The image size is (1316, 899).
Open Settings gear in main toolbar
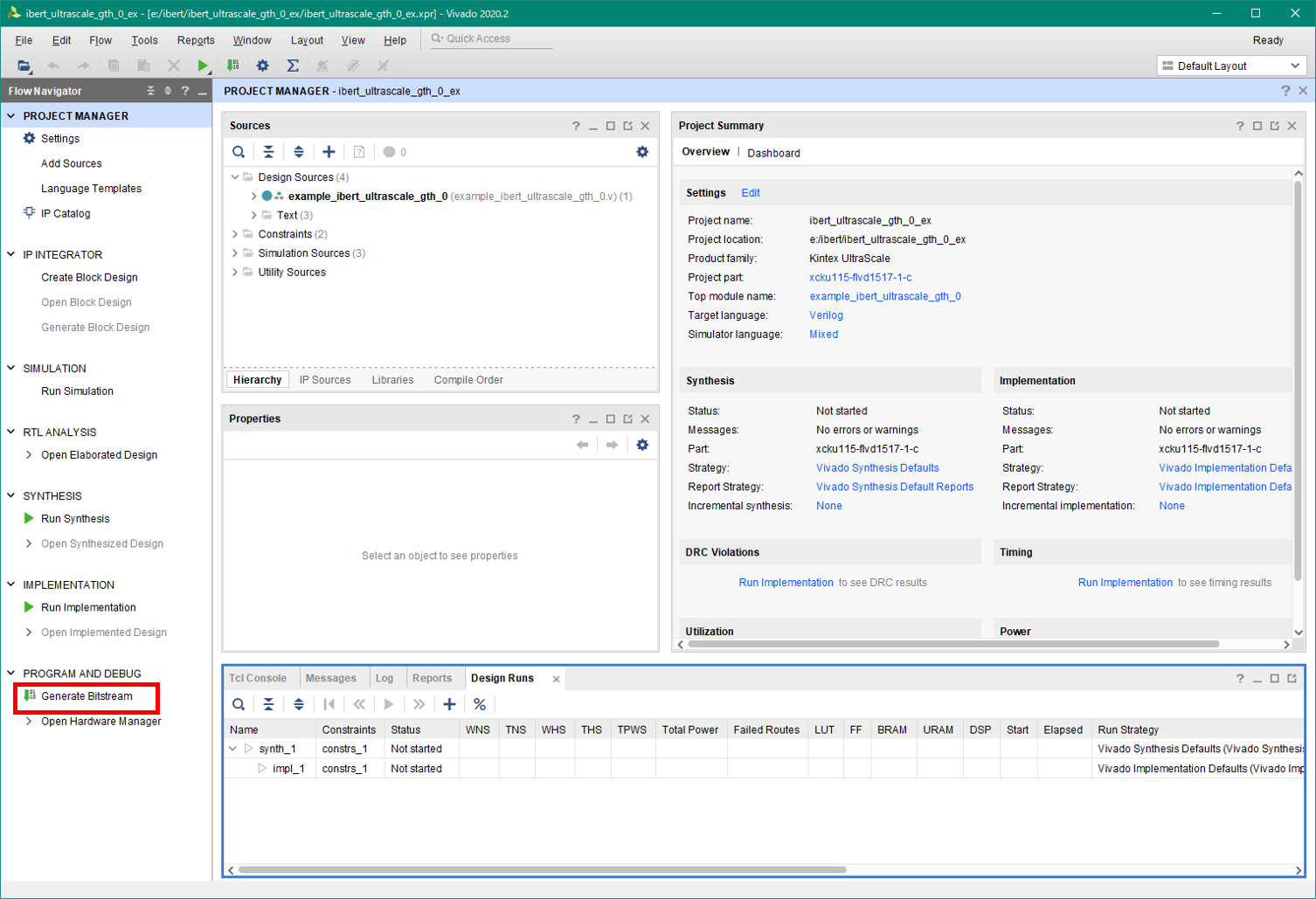pyautogui.click(x=262, y=66)
